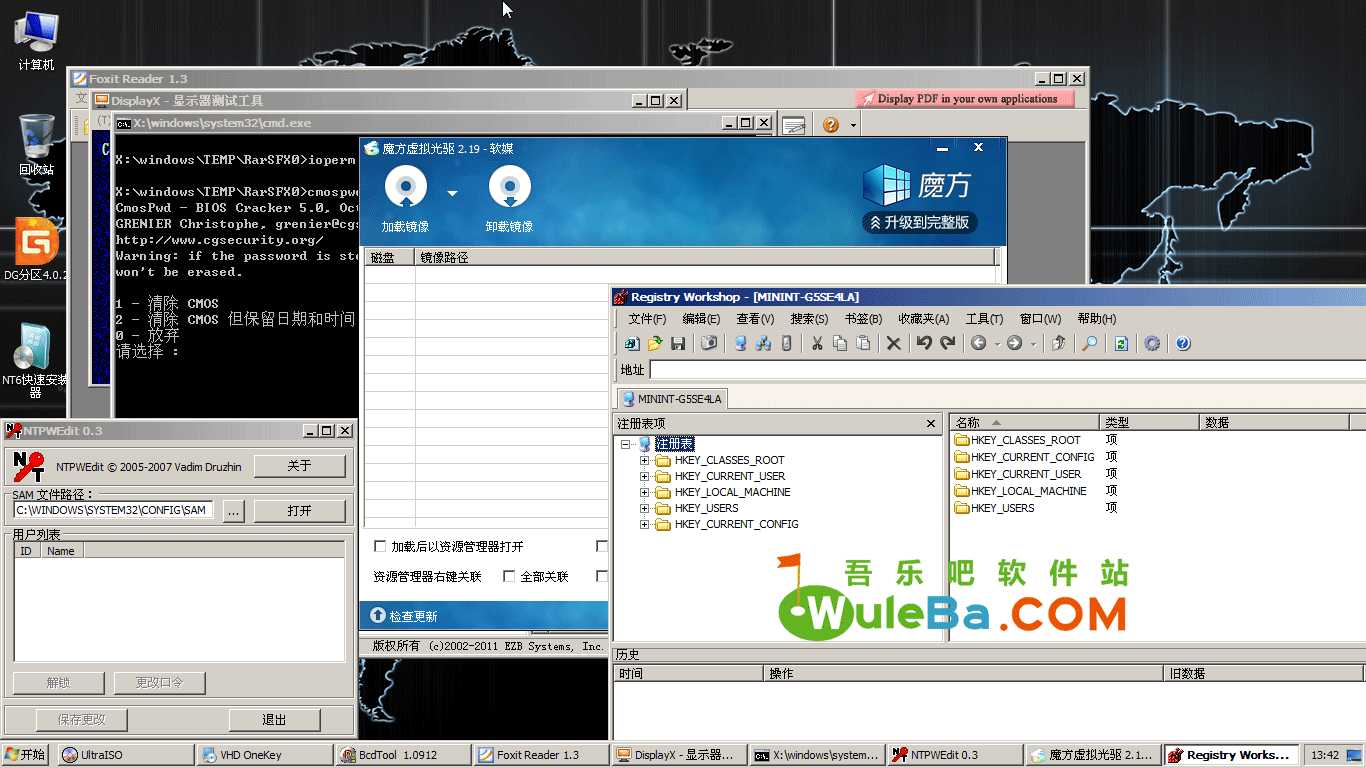Open the dropdown arrow beside 加载镜像
Screen dimensions: 1366x768
[x=452, y=193]
